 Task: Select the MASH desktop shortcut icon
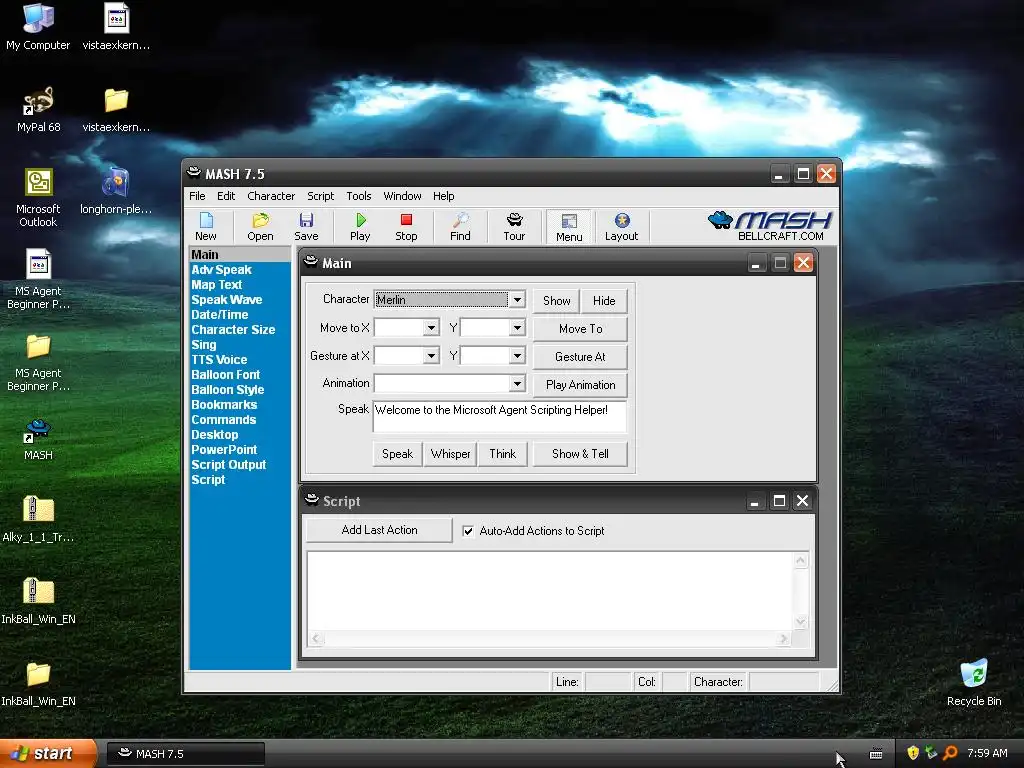(x=38, y=440)
